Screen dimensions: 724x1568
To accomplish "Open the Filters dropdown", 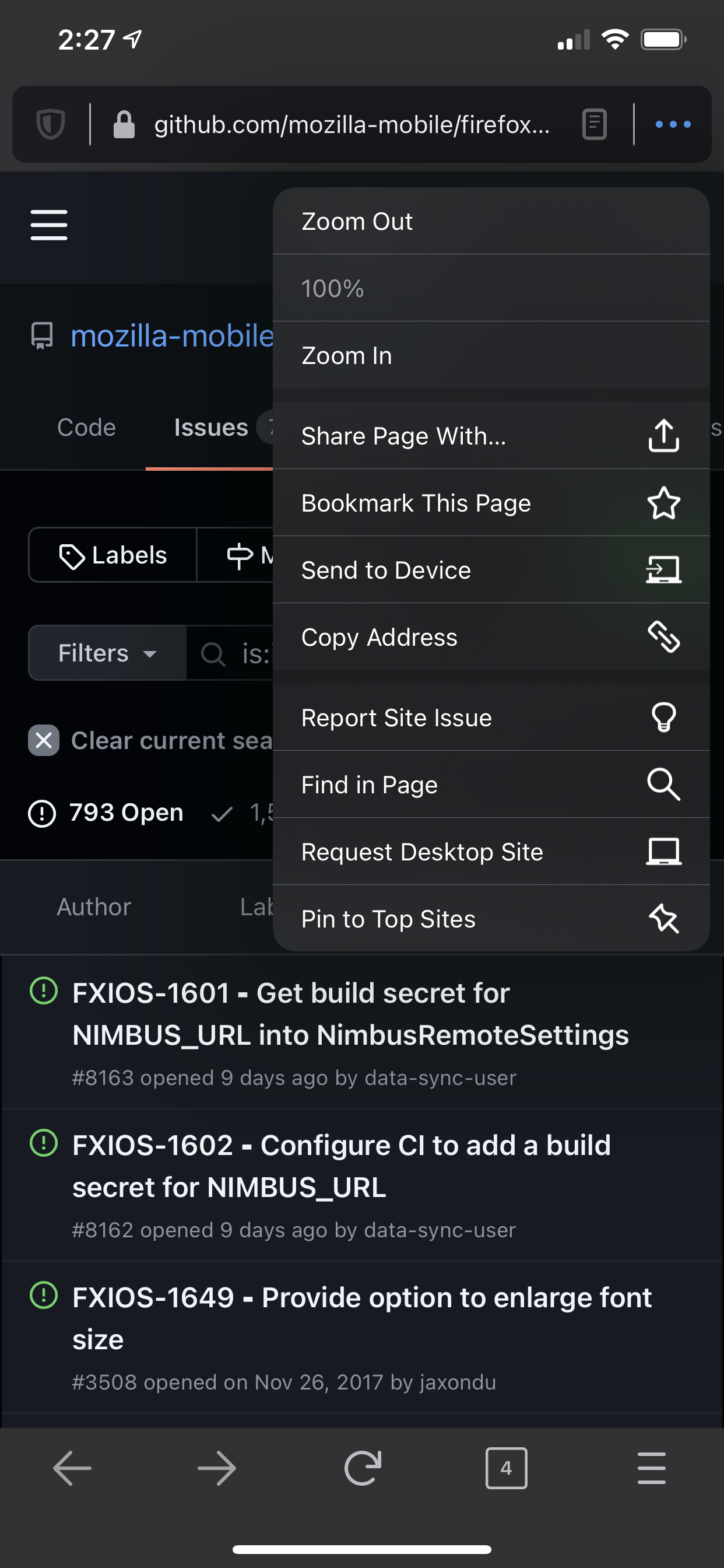I will point(107,653).
